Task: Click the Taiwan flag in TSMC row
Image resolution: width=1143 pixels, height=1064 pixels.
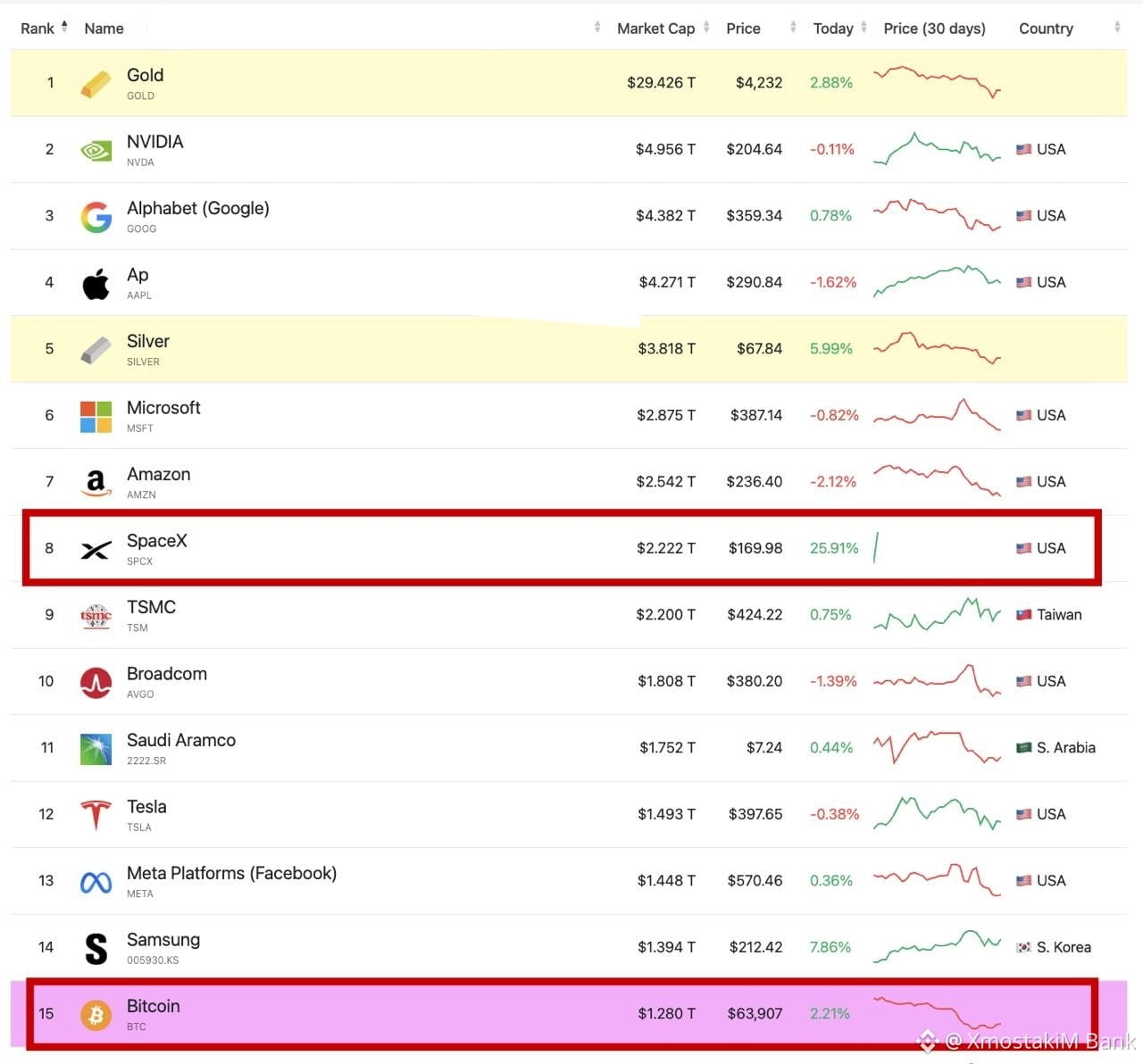Action: (1024, 615)
